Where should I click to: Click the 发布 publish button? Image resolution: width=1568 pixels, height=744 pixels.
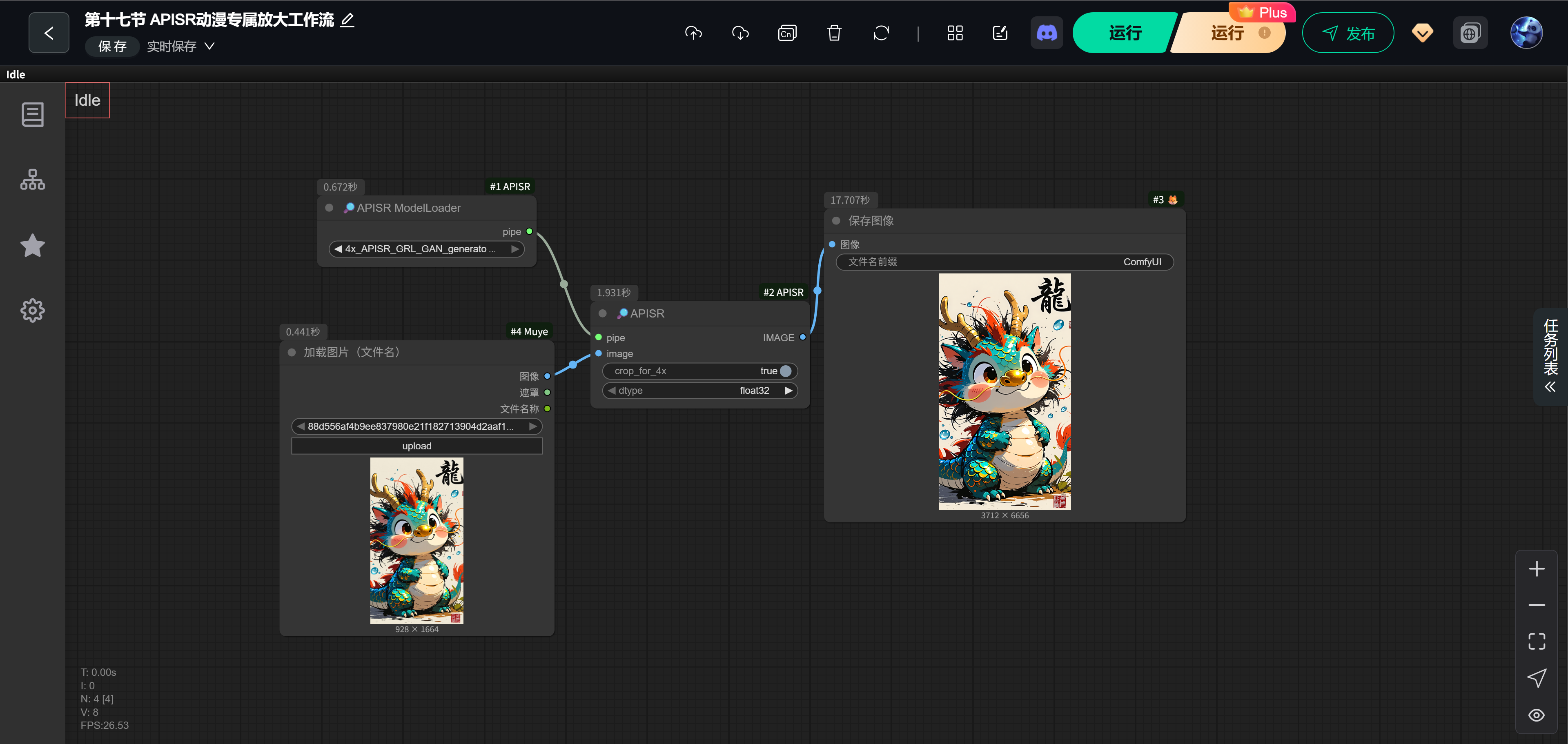pos(1347,33)
